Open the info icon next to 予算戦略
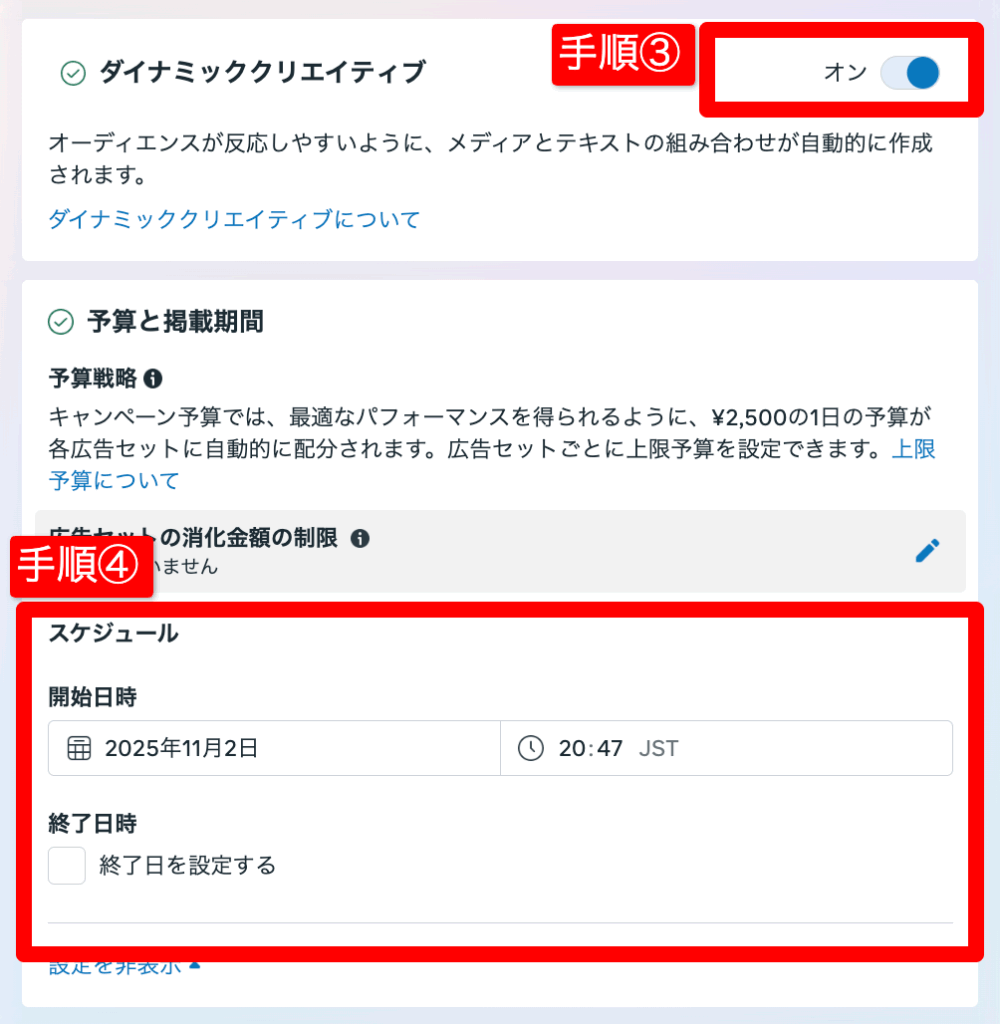1000x1024 pixels. tap(153, 379)
